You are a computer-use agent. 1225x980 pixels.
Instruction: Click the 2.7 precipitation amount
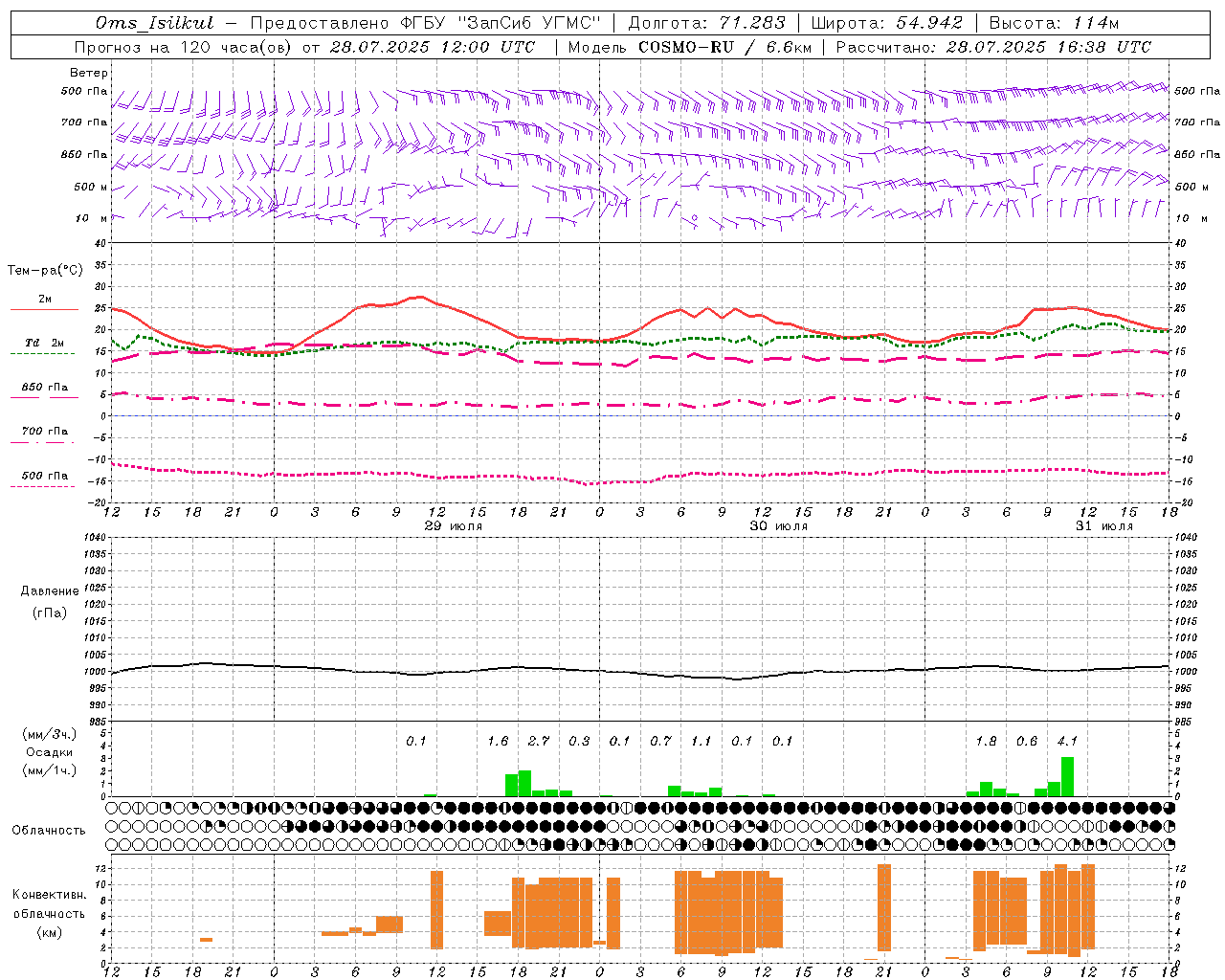pyautogui.click(x=539, y=742)
